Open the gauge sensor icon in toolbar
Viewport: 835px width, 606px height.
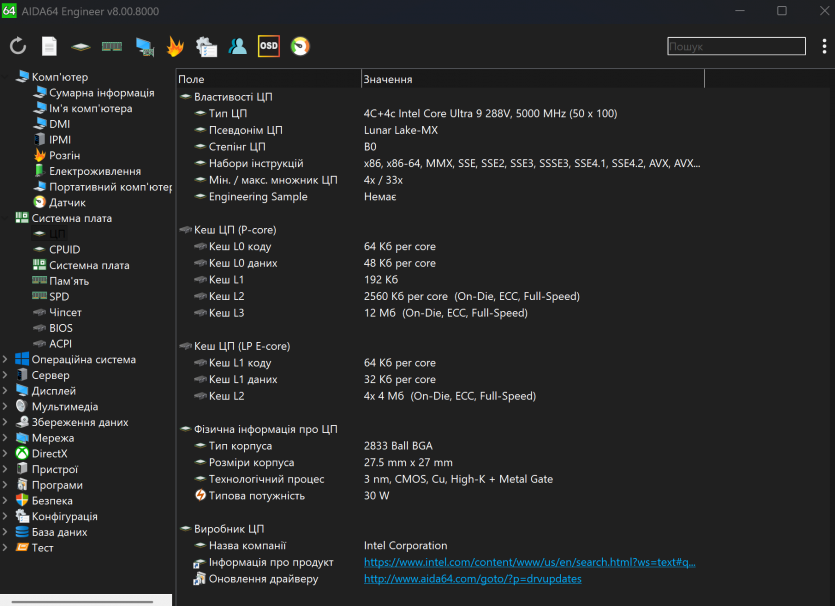300,46
